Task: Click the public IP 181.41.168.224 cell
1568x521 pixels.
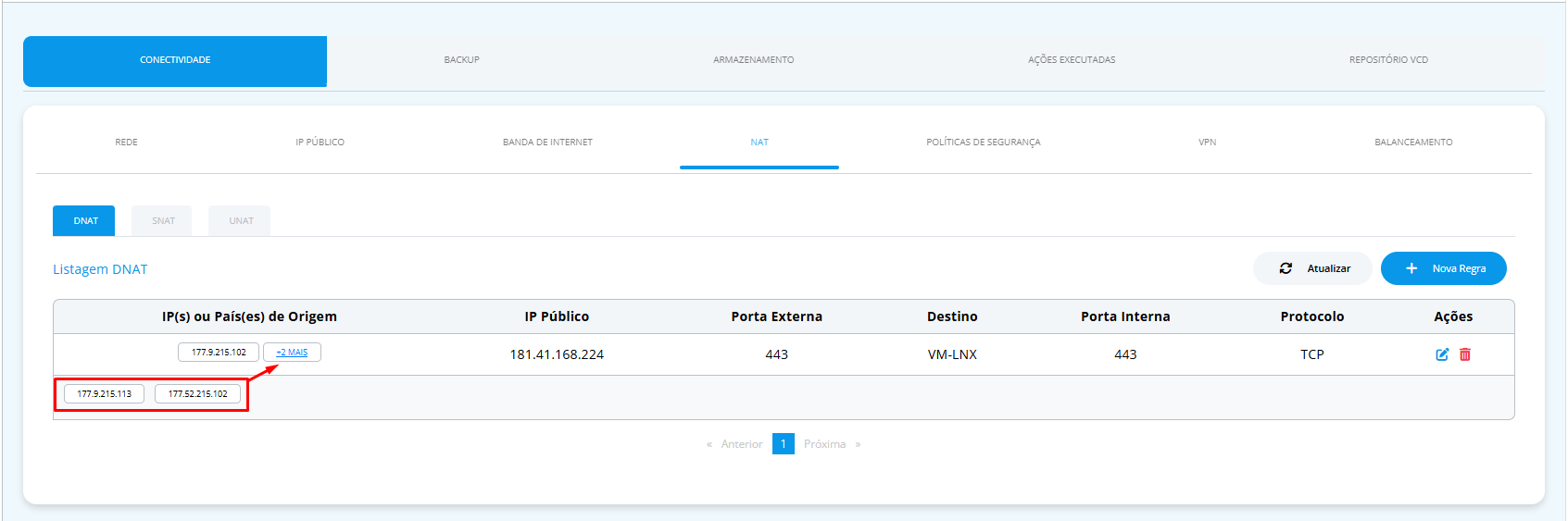Action: tap(557, 354)
